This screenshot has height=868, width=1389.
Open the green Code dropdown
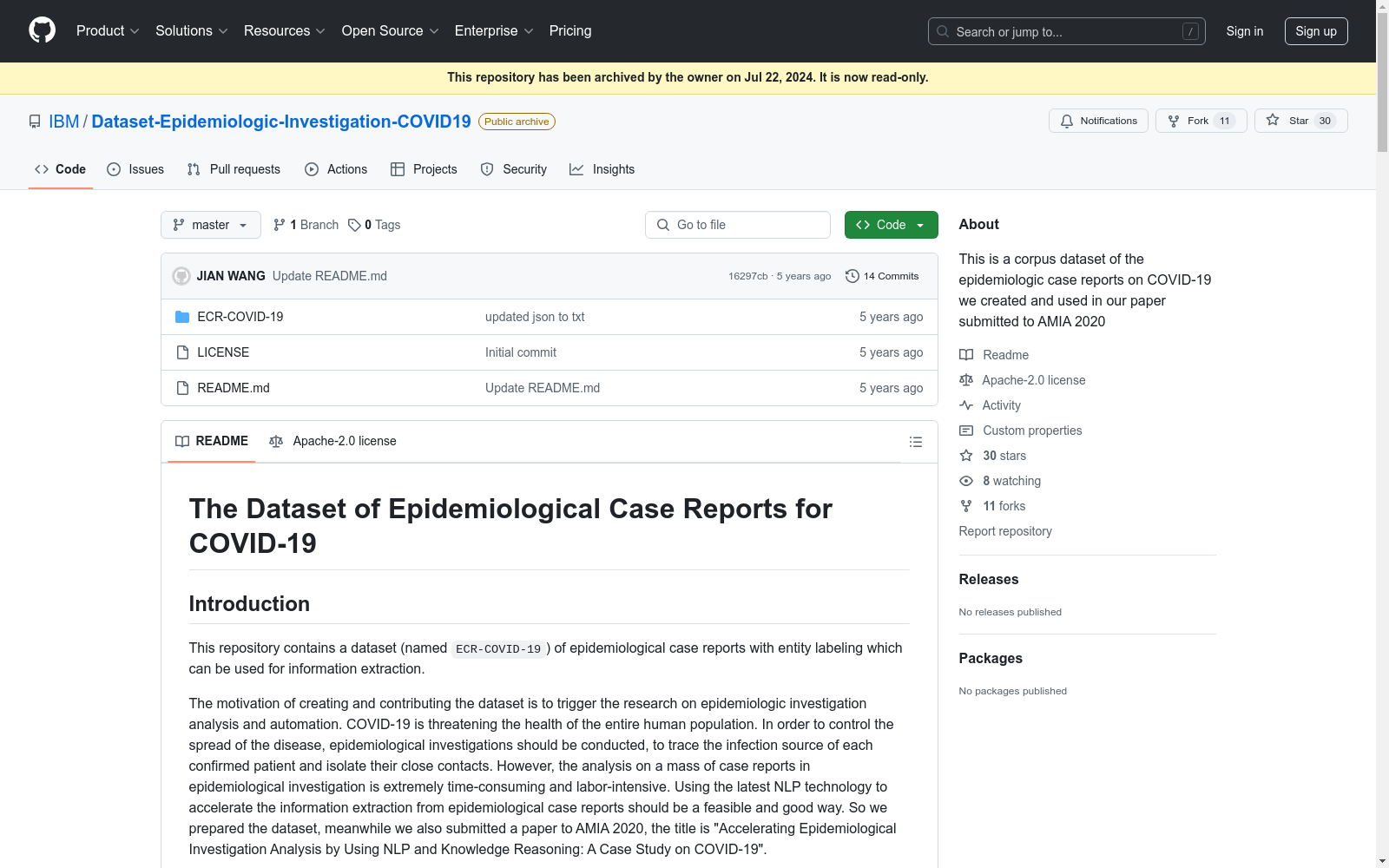tap(891, 225)
